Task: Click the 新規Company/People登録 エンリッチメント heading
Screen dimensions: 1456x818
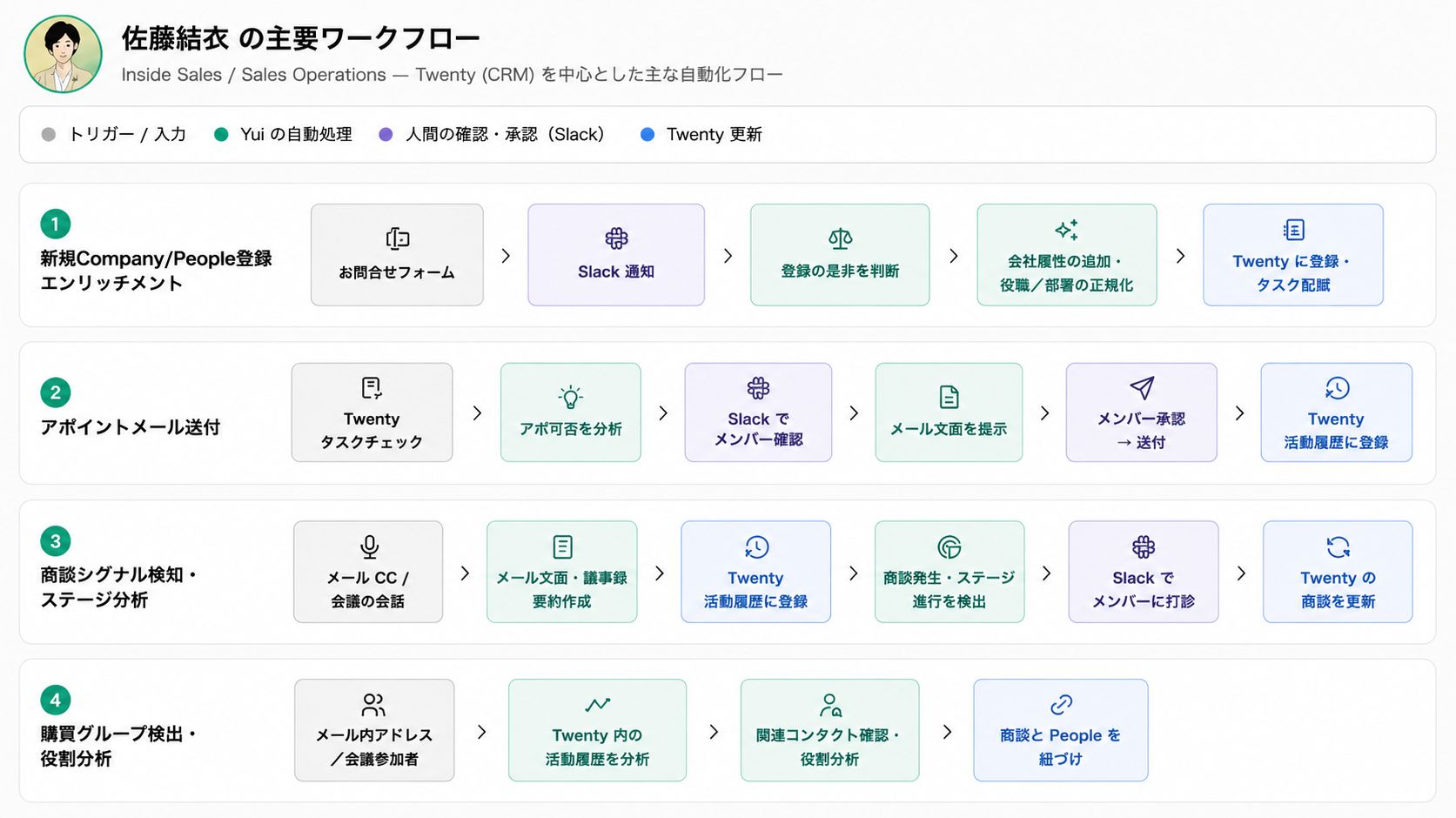Action: coord(156,271)
